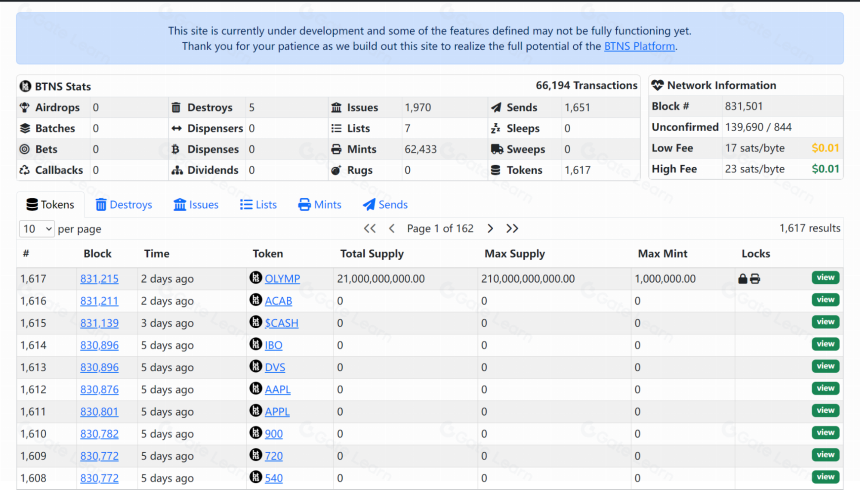Viewport: 860px width, 502px height.
Task: Jump to first page double-chevron
Action: 370,228
